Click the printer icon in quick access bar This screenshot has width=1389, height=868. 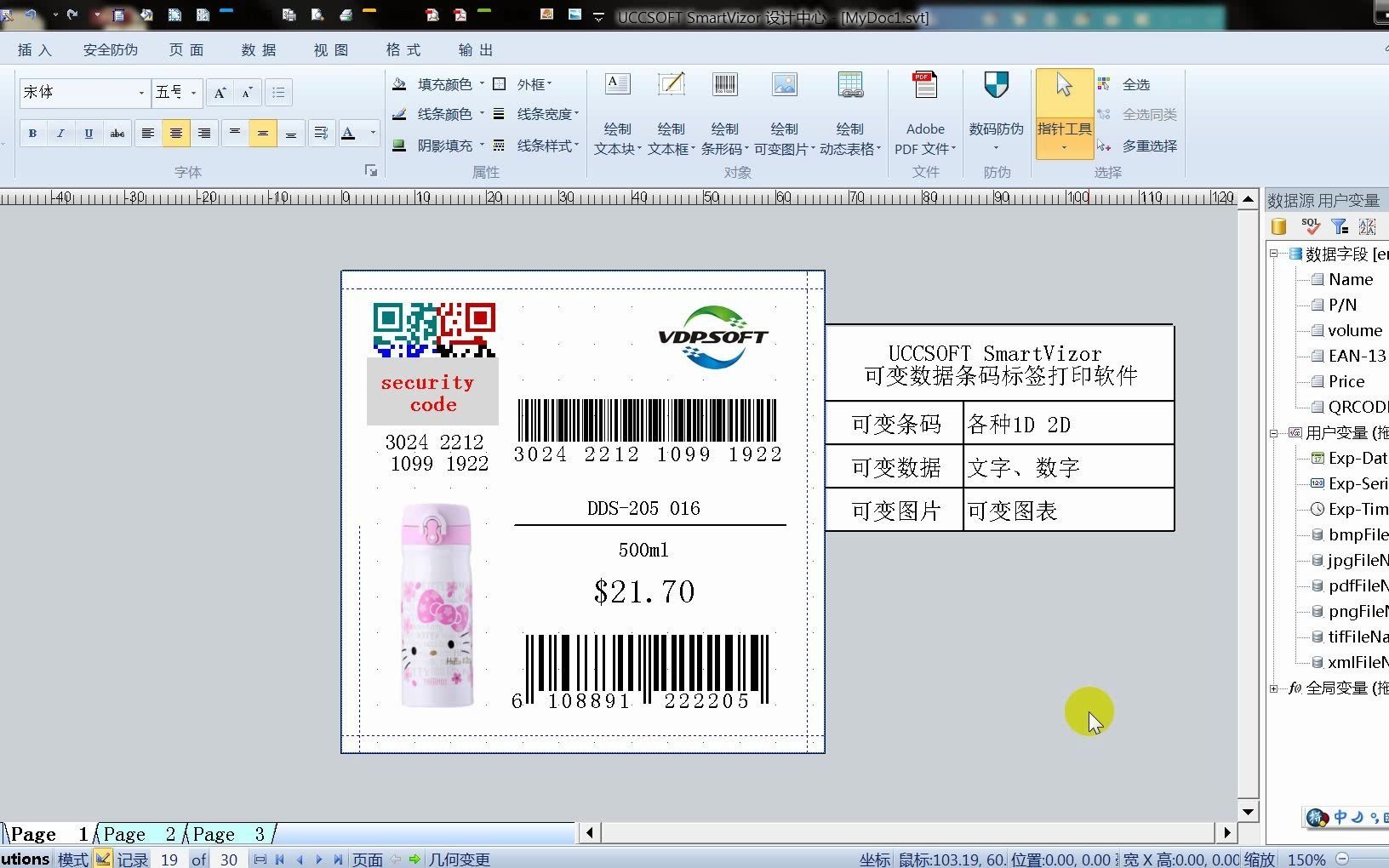(x=346, y=14)
